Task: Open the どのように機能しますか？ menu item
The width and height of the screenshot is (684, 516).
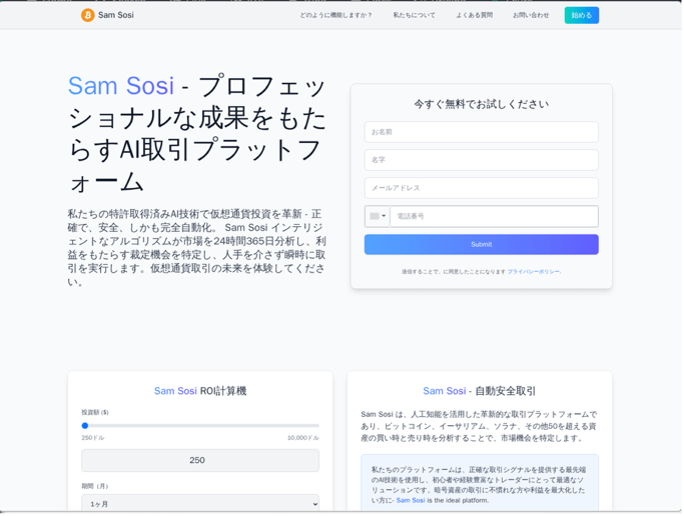Action: (x=336, y=15)
